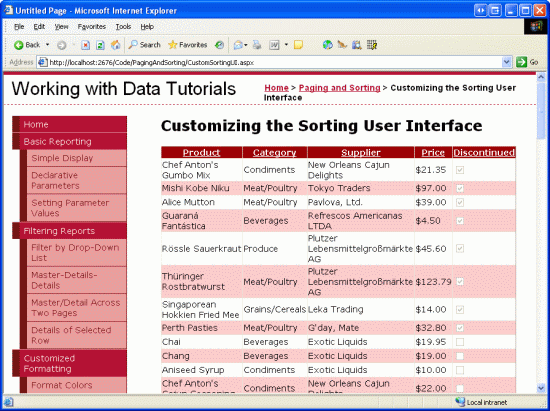Open the Mail icon dropdown arrow
This screenshot has width=550, height=411.
tap(246, 45)
